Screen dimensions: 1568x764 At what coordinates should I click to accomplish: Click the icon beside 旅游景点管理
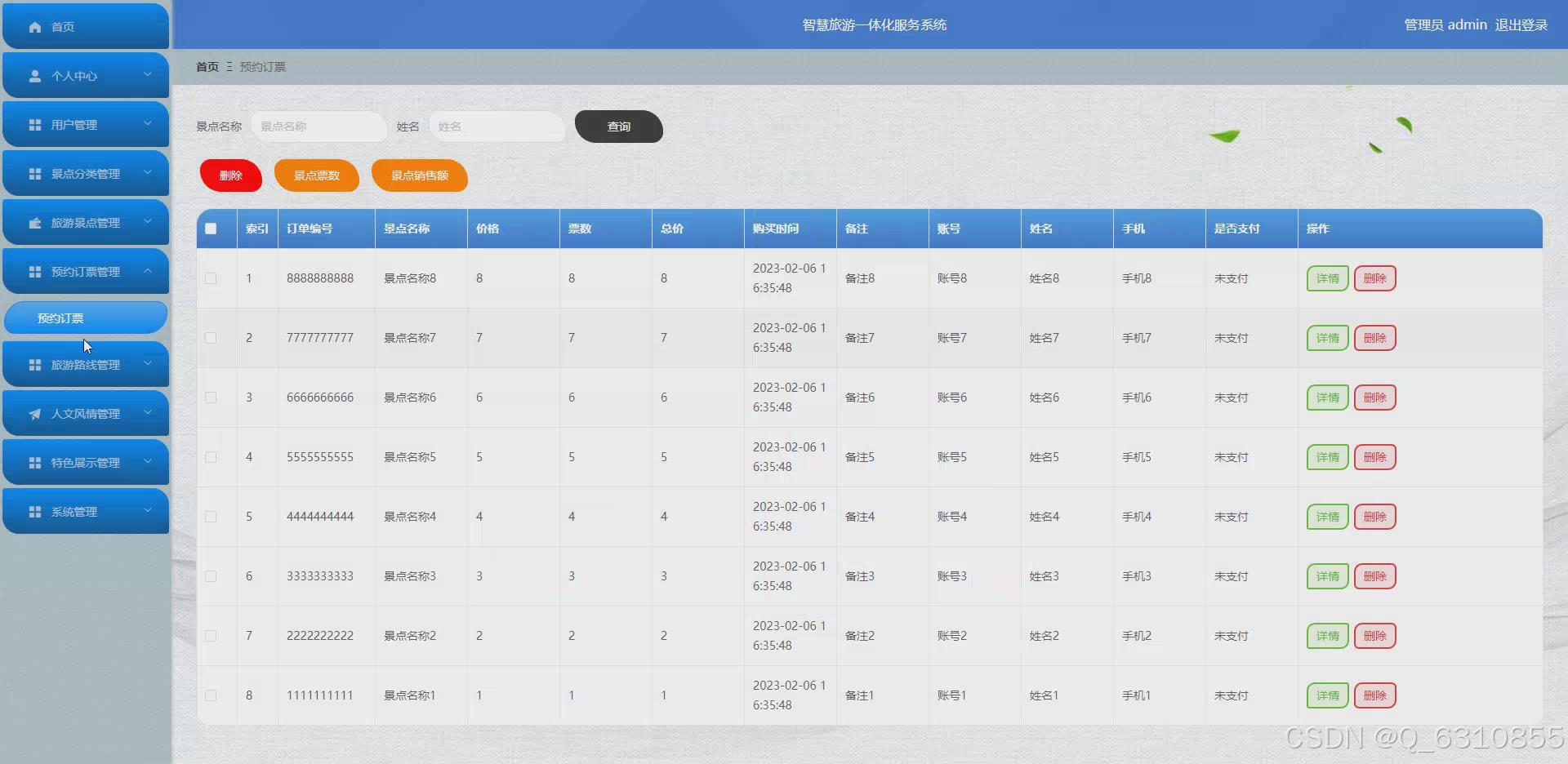coord(35,223)
